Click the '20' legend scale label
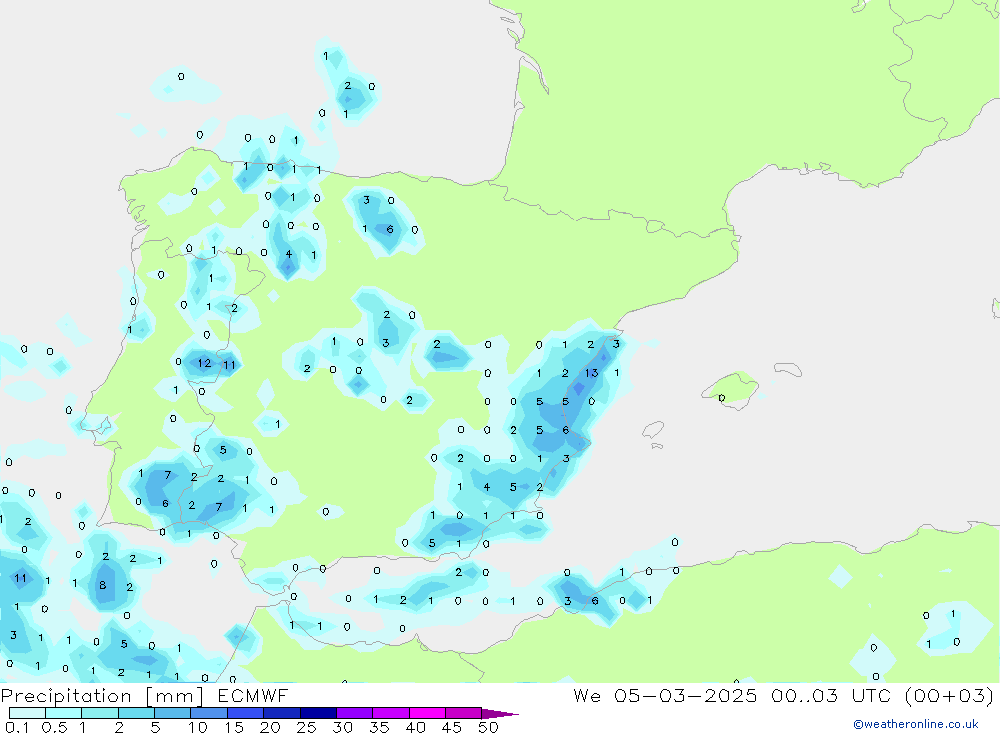 (x=270, y=727)
